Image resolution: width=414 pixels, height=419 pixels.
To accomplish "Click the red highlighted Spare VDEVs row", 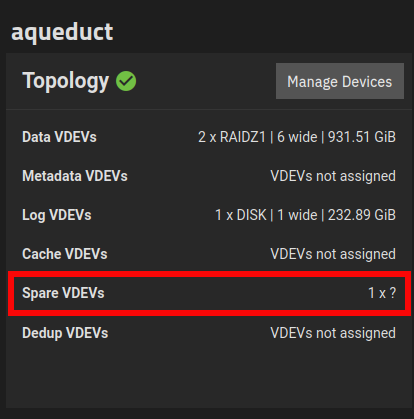I will coord(209,293).
